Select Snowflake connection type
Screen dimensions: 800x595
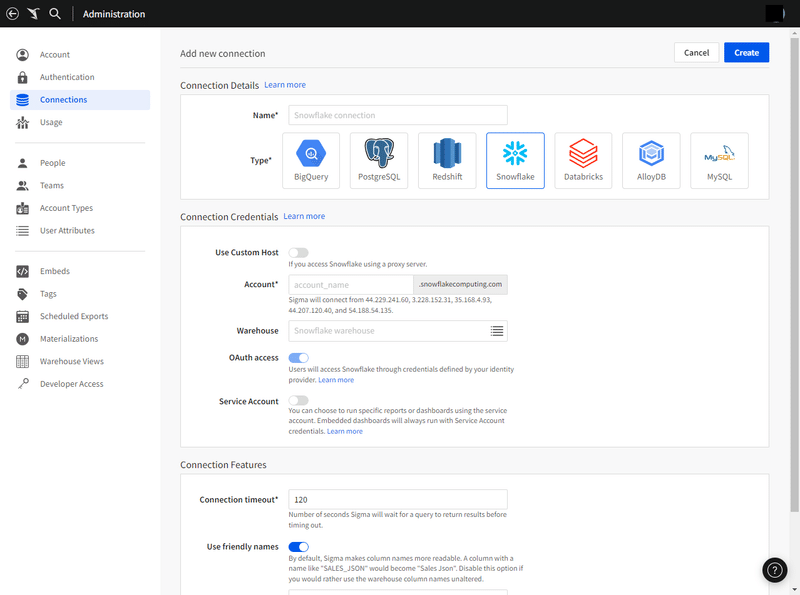(x=515, y=161)
